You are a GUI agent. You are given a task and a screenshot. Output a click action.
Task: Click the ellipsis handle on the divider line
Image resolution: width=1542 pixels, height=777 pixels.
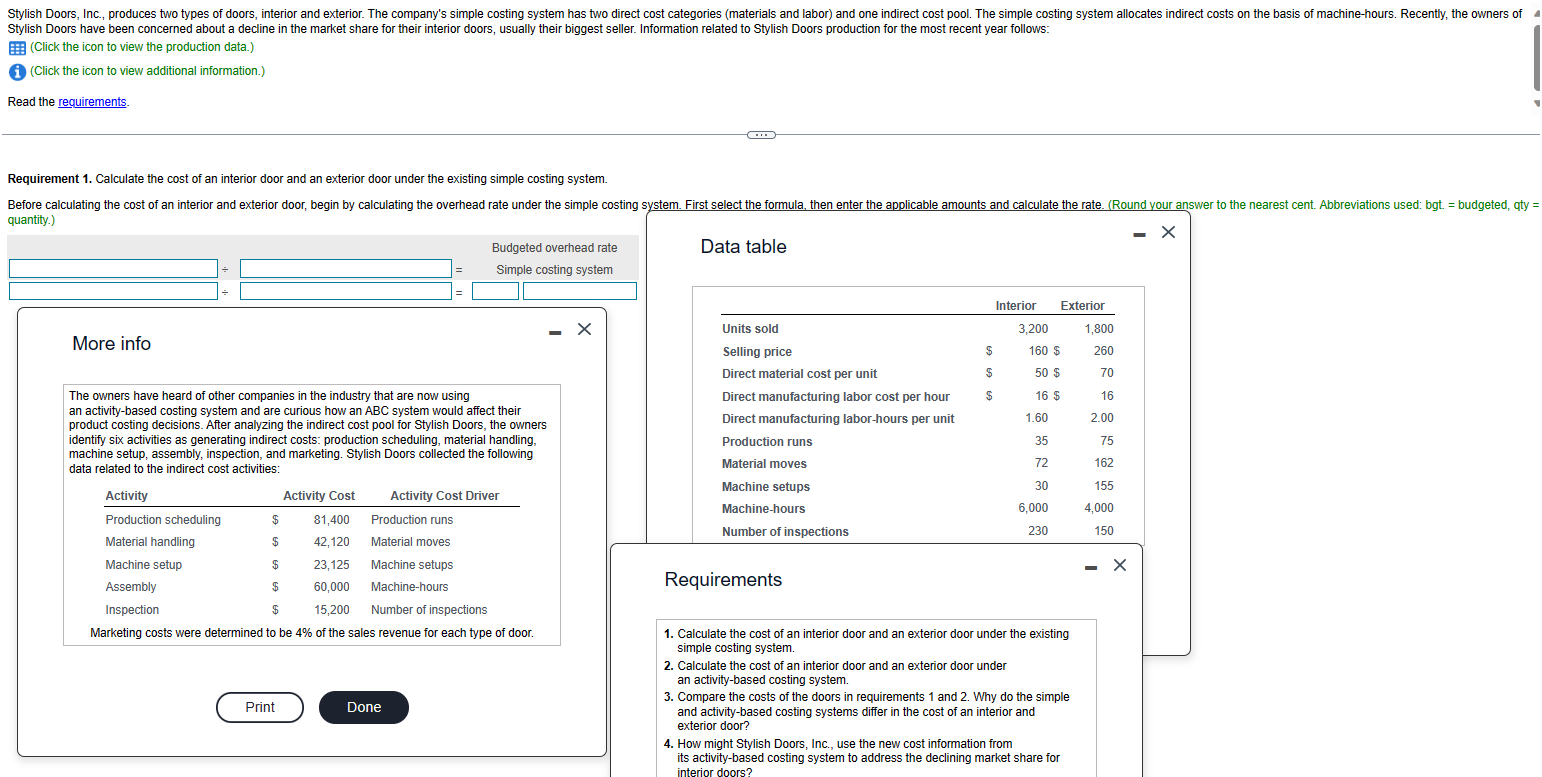pos(760,134)
